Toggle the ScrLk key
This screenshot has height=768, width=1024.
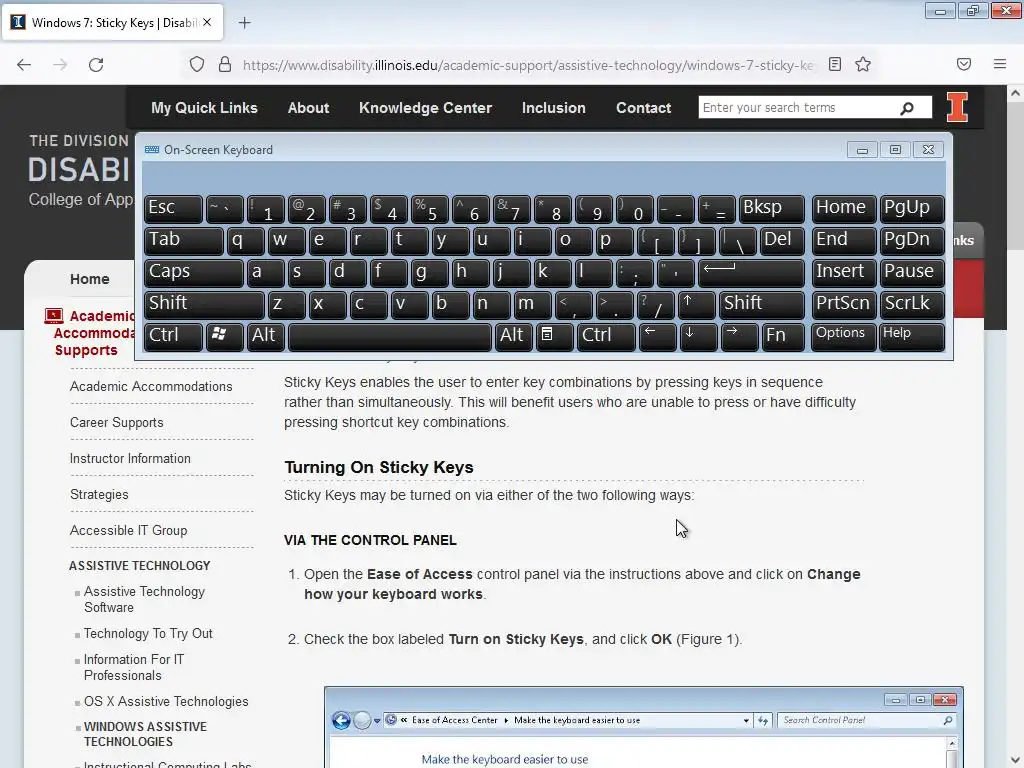[x=912, y=304]
